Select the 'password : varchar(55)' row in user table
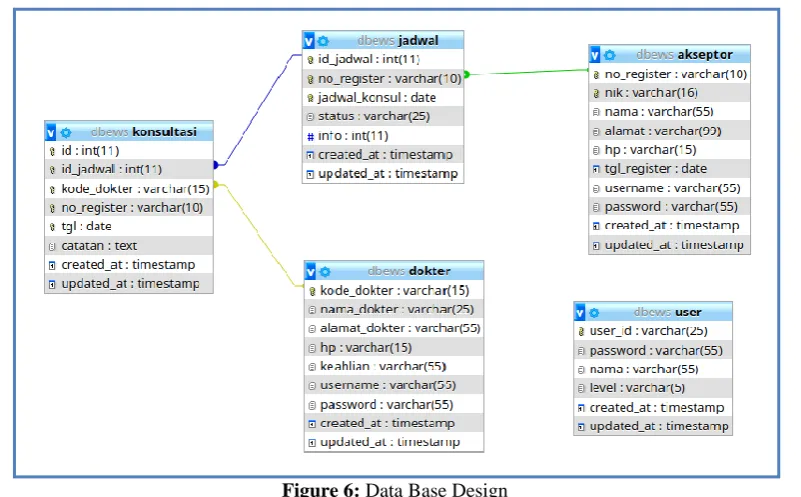 click(653, 351)
